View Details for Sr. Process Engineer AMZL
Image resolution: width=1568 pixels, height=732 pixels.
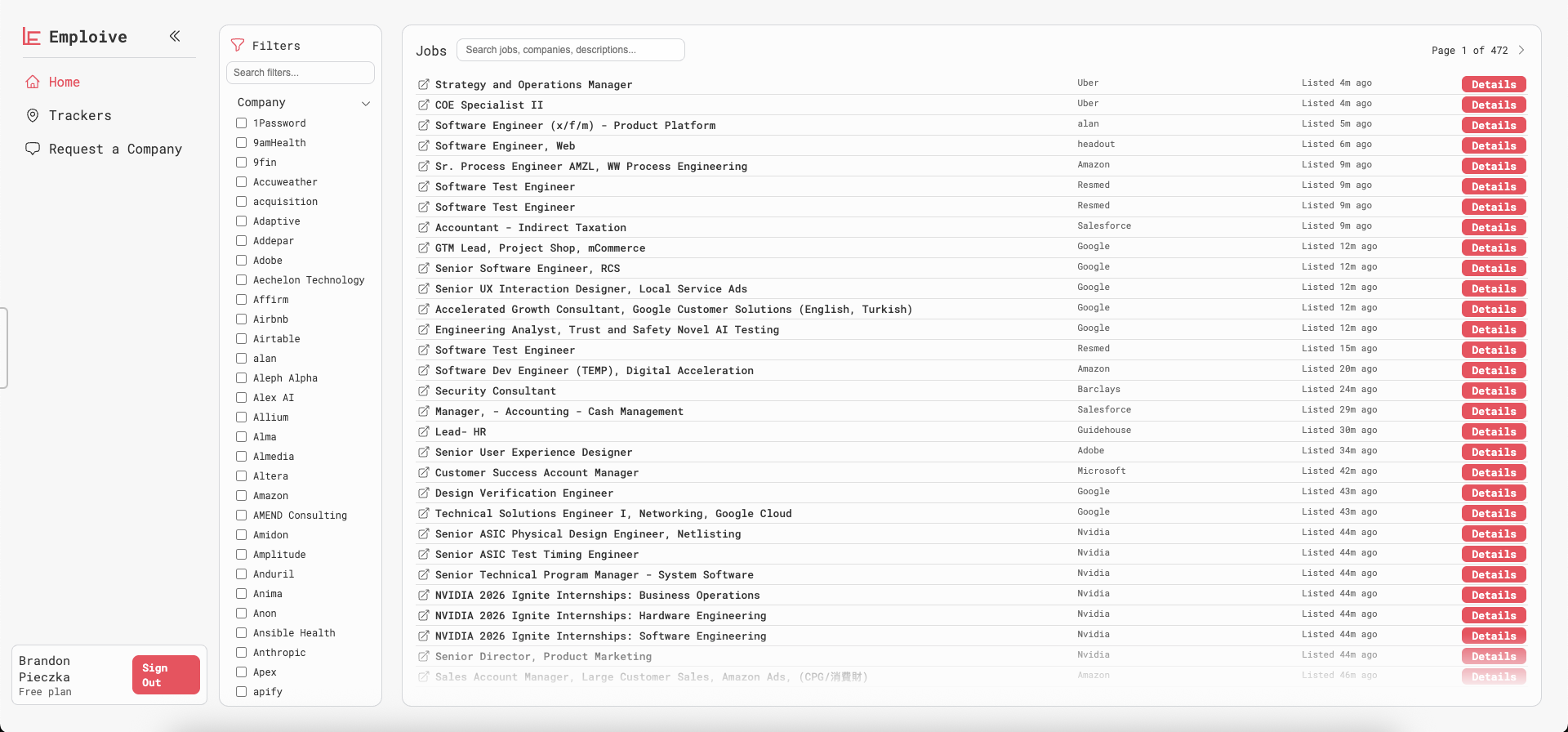coord(1494,166)
